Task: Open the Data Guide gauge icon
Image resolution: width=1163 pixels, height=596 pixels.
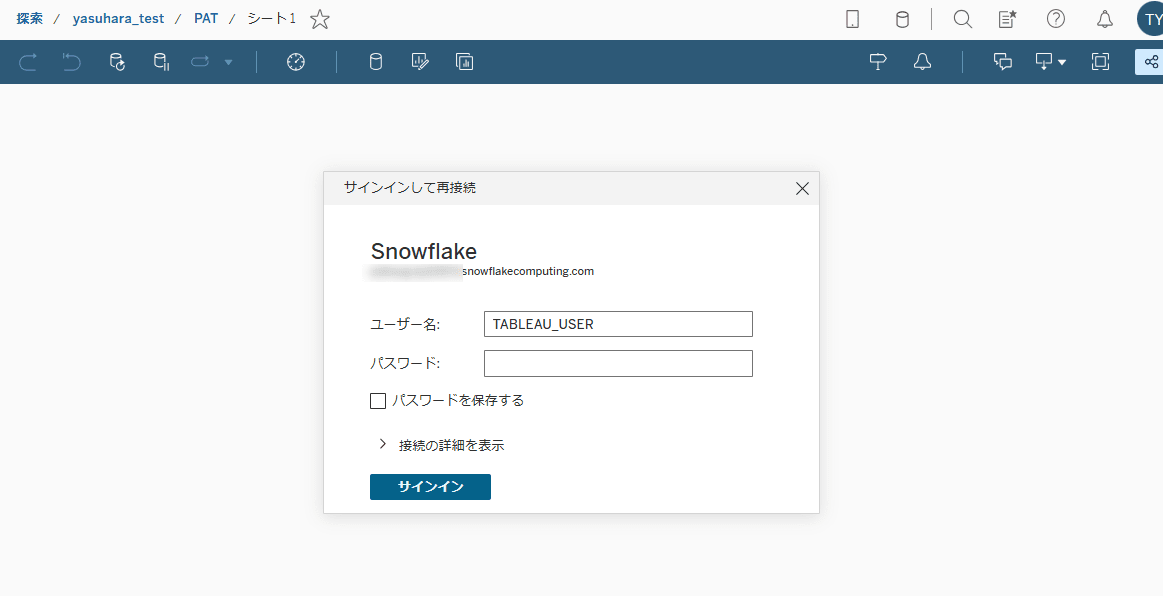Action: [296, 62]
